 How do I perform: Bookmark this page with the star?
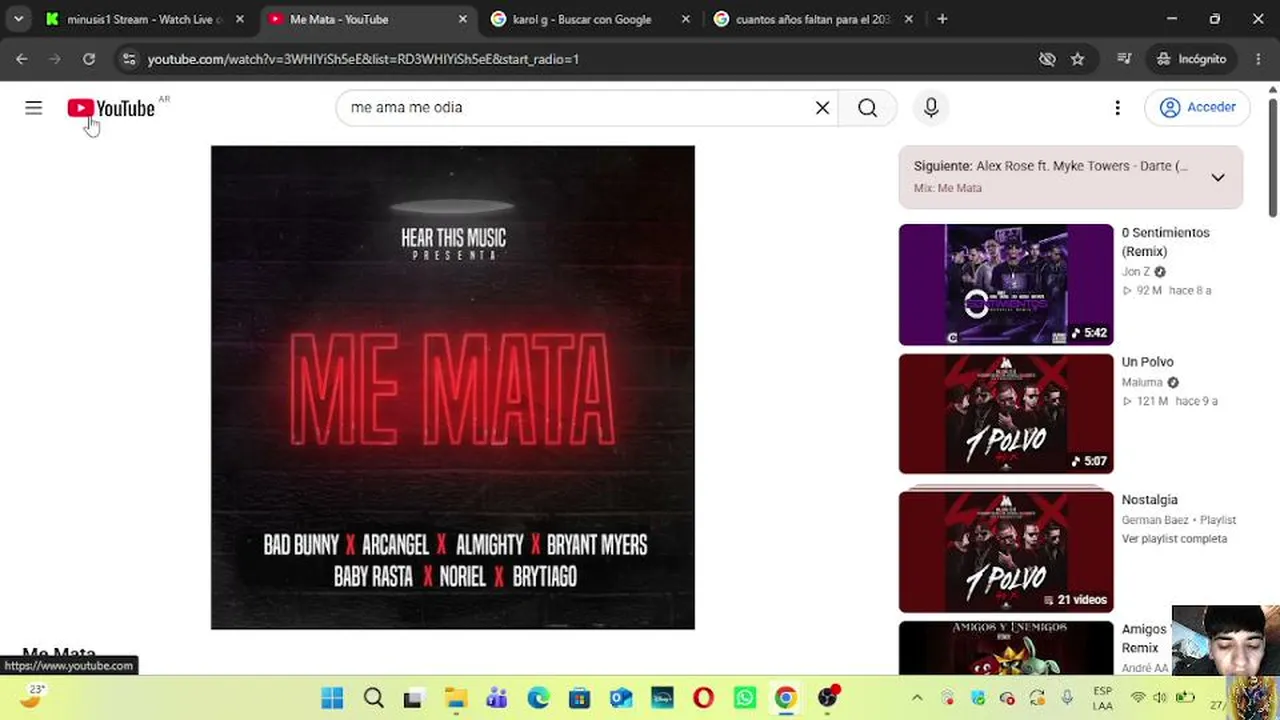(1077, 59)
